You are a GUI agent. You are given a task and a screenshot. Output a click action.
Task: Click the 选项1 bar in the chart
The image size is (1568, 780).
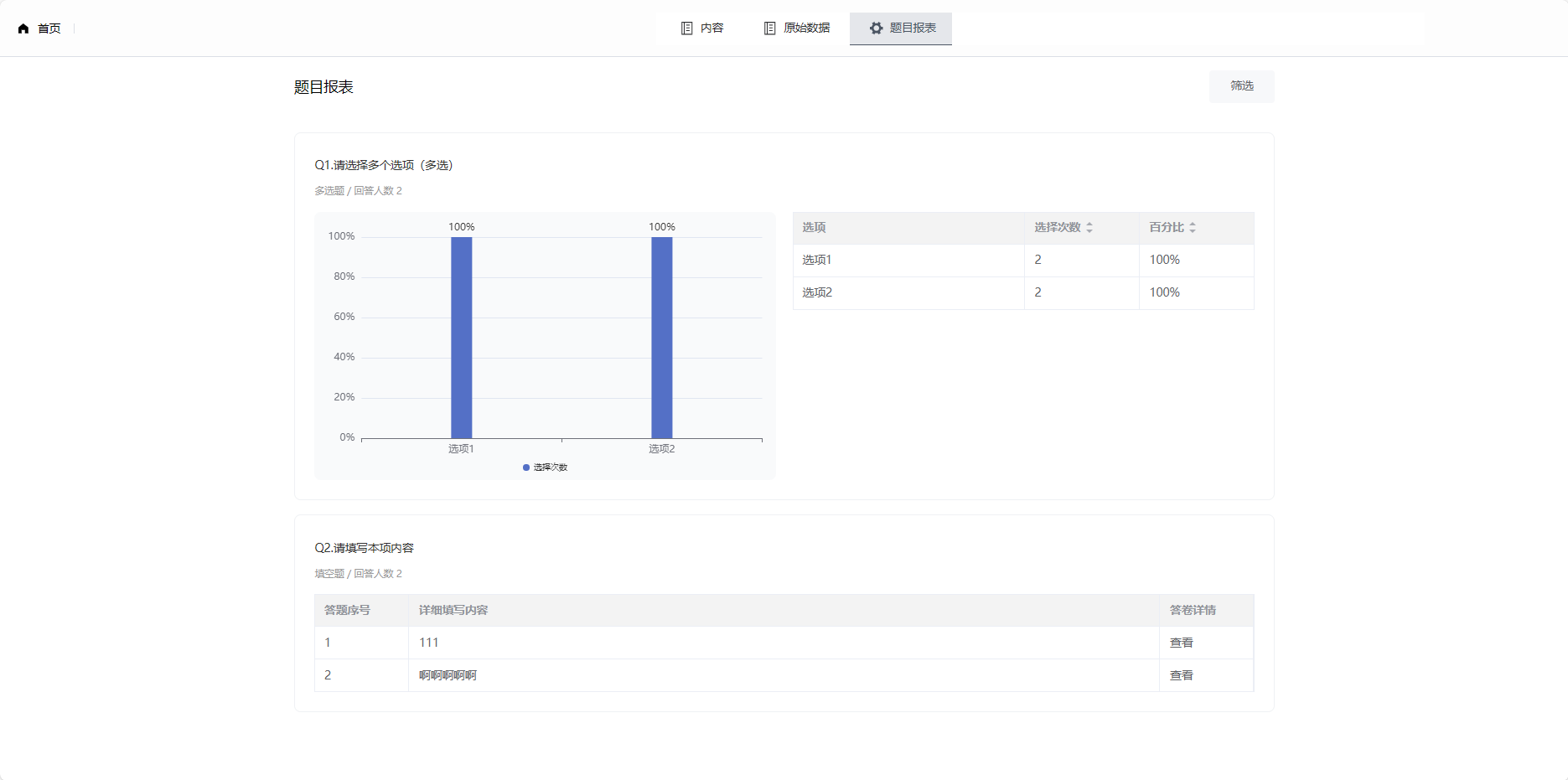461,337
